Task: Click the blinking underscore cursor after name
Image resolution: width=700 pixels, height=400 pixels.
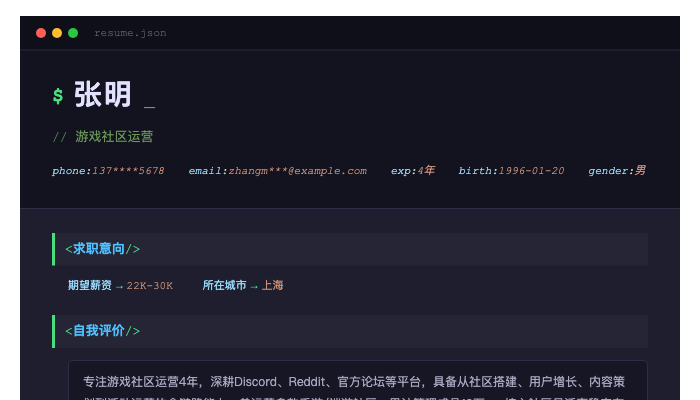Action: pos(150,107)
